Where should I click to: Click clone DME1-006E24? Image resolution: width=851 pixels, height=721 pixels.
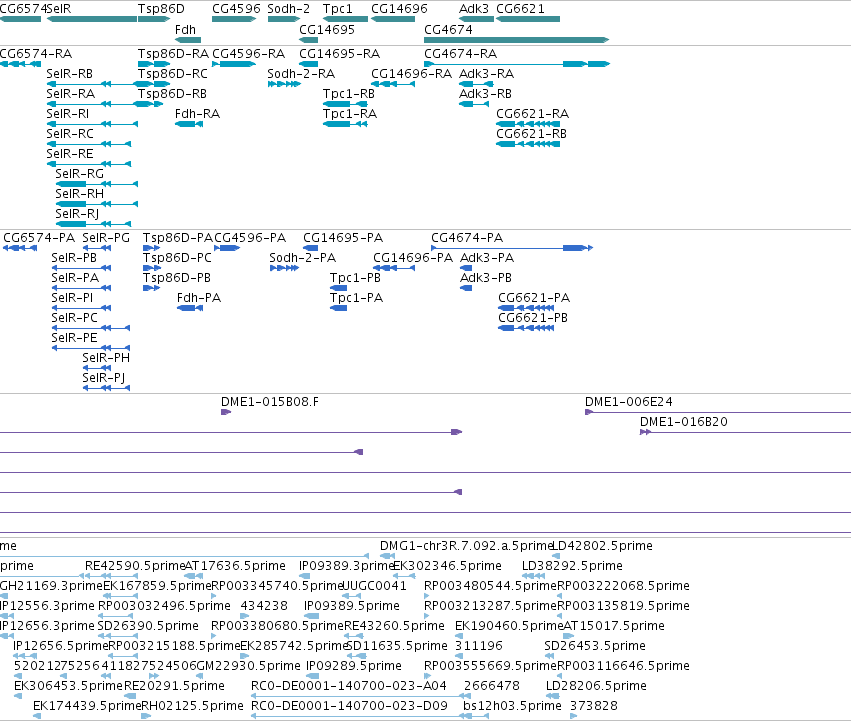(x=717, y=412)
